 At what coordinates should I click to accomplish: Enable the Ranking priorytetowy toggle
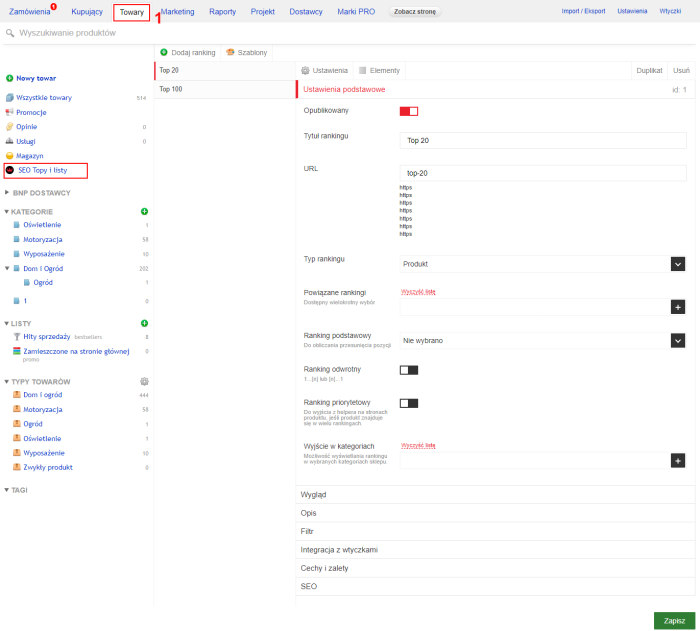408,403
